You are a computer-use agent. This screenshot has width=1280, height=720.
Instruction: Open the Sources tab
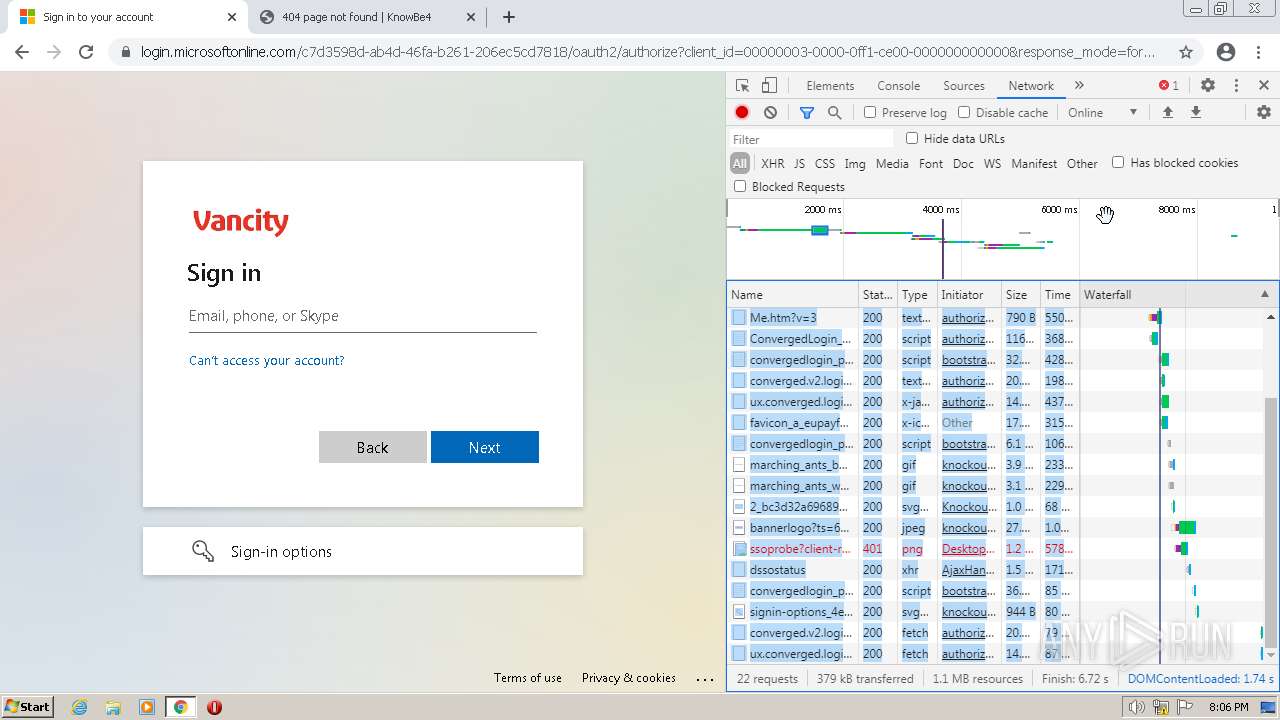tap(964, 86)
